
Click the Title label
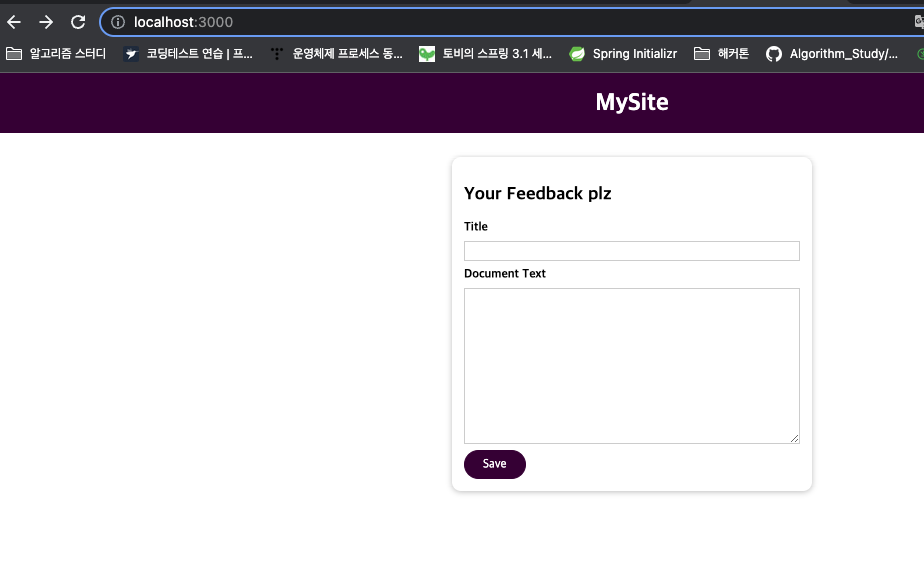pos(476,226)
